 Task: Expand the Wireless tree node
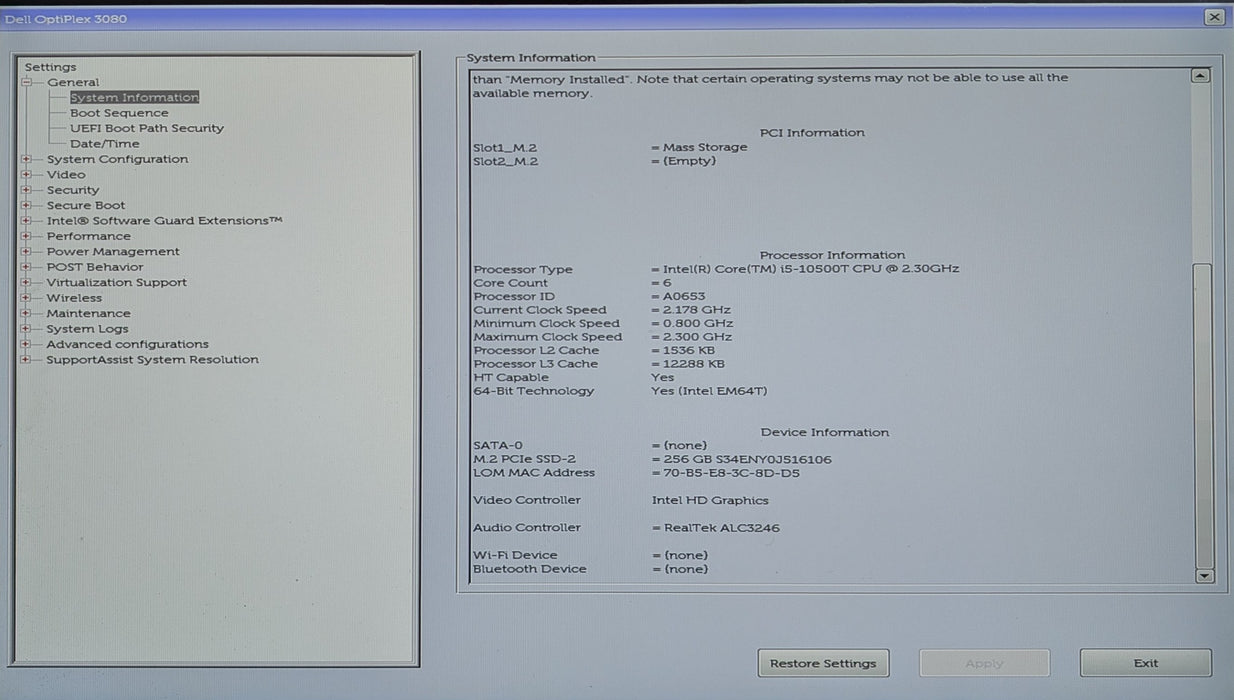(x=26, y=298)
